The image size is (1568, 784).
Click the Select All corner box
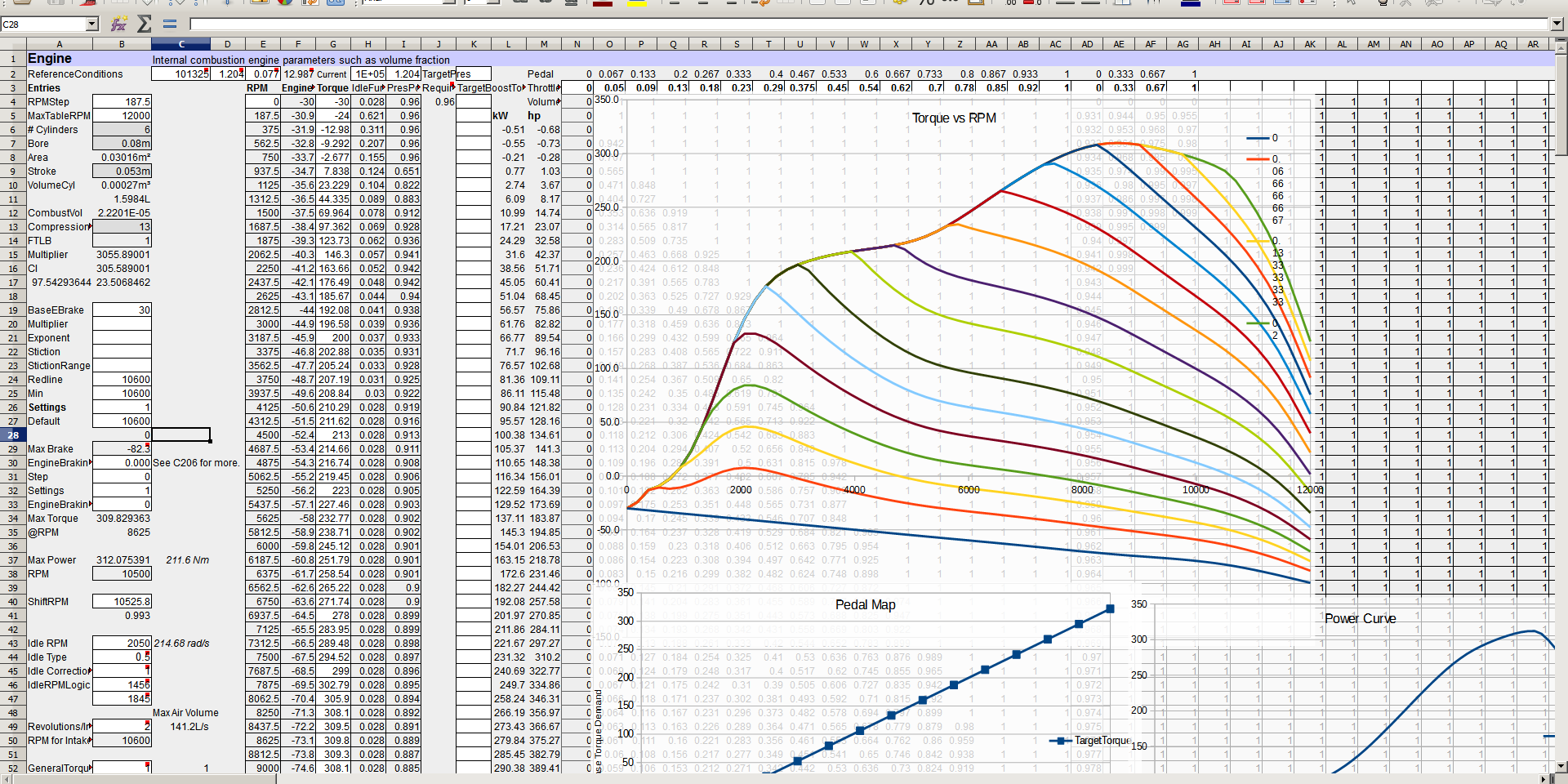point(13,44)
